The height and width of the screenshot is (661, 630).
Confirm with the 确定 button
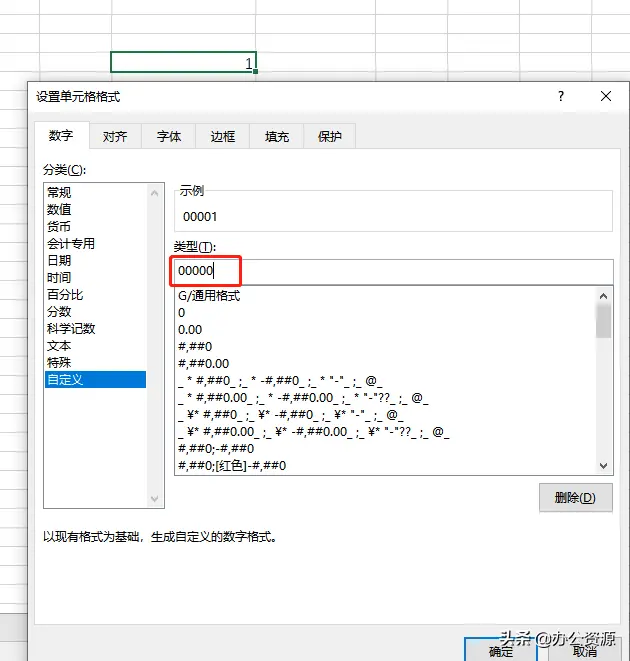[x=501, y=650]
